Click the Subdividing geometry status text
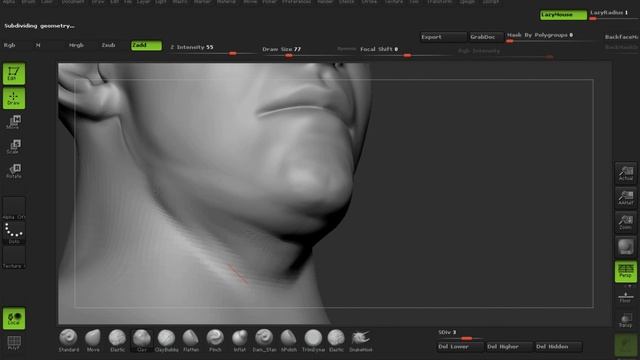The image size is (640, 360). click(x=40, y=26)
